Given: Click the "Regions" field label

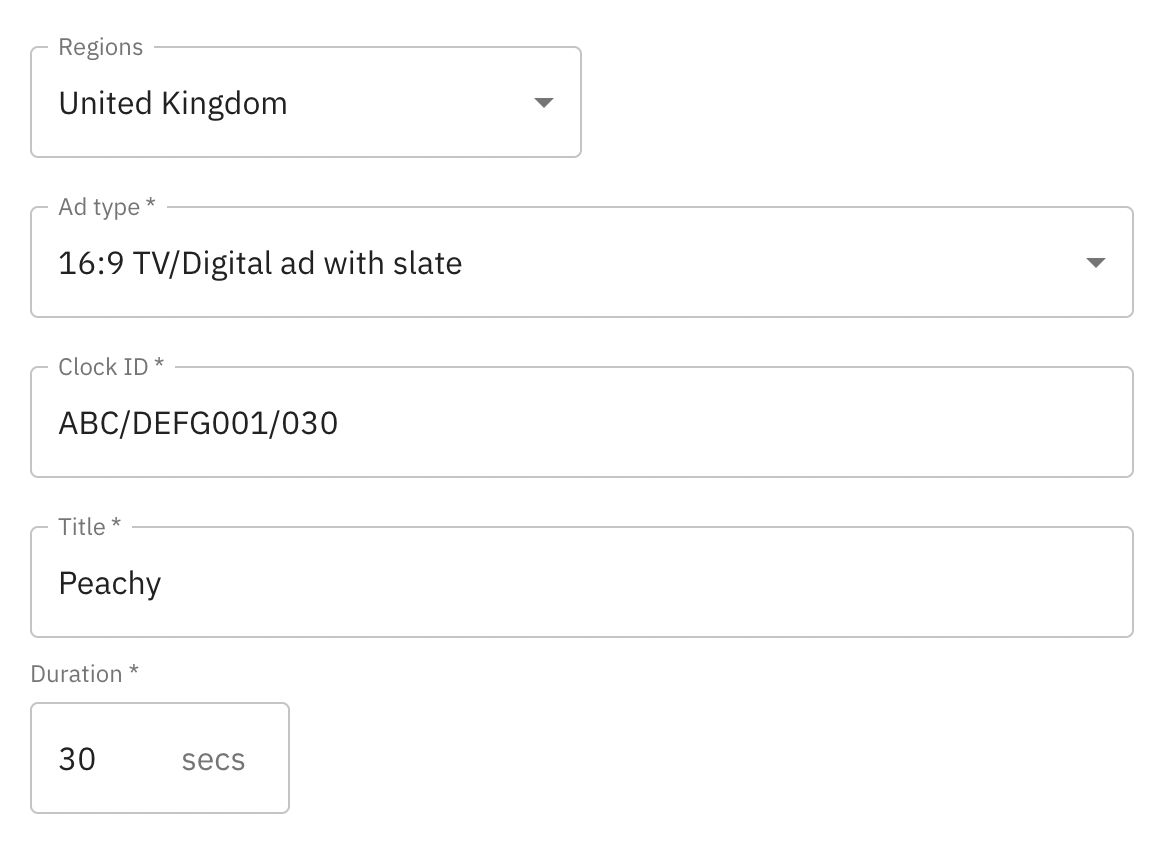Looking at the screenshot, I should click(x=100, y=47).
